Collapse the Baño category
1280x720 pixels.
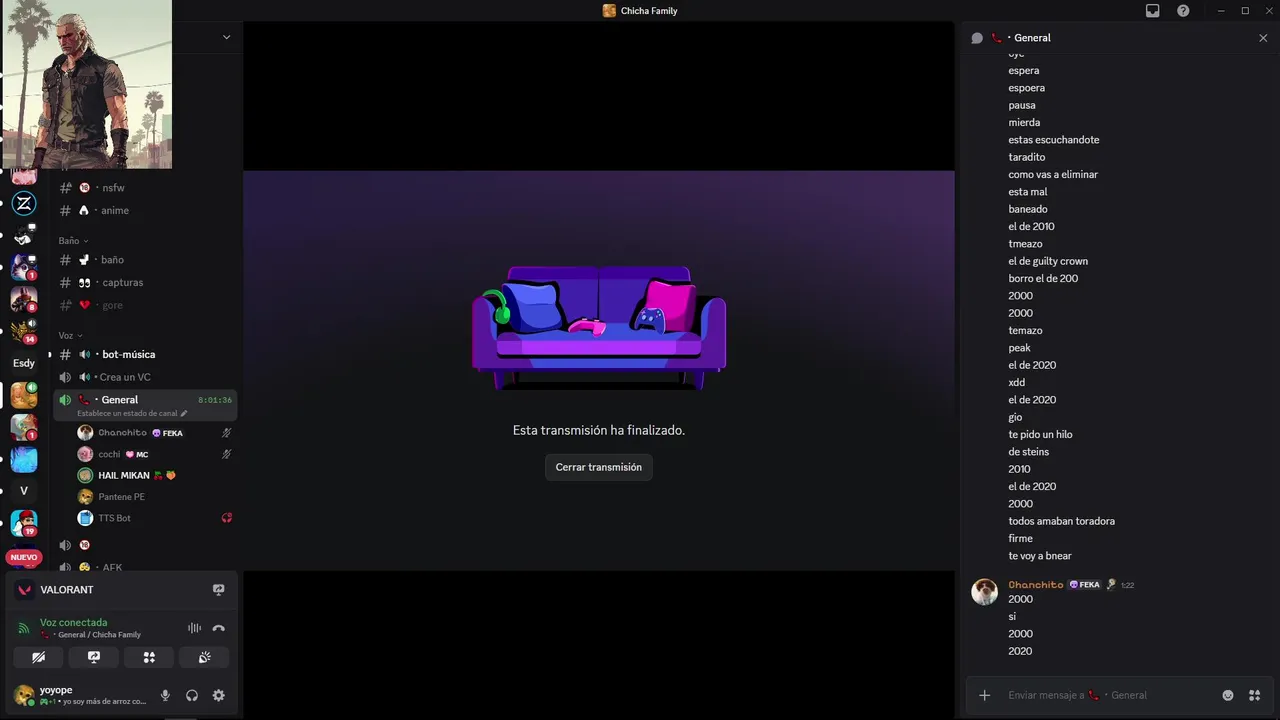pos(73,241)
